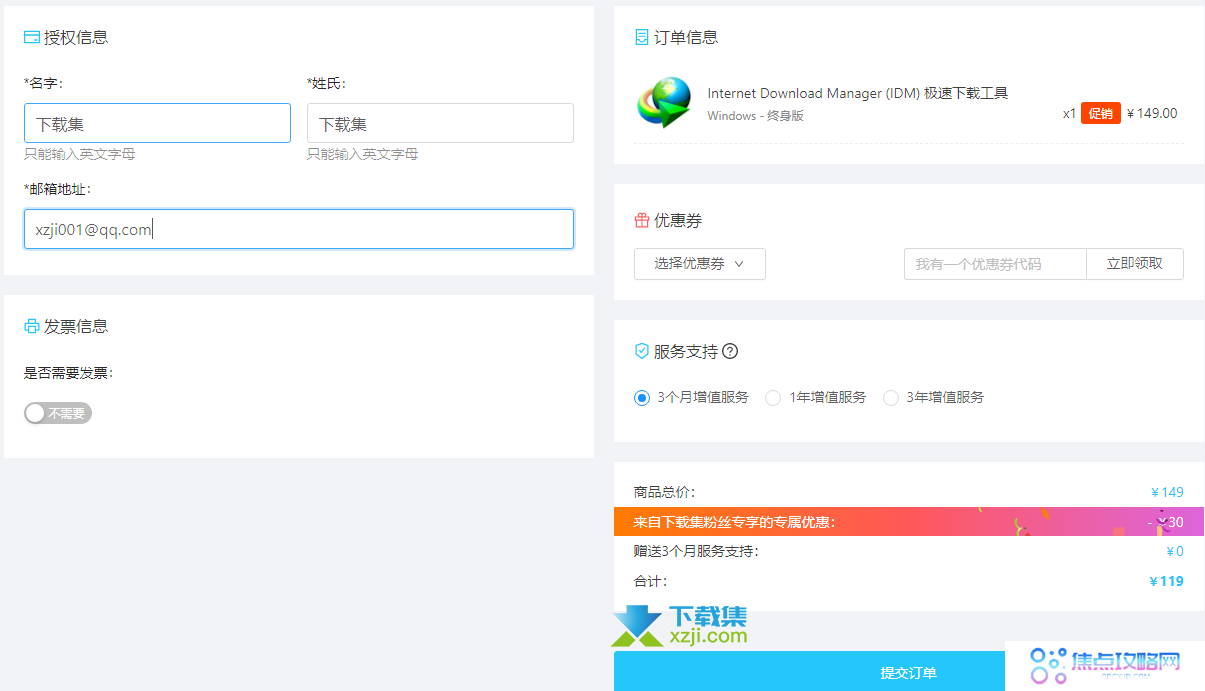Select the 3年增值服务 radio option
Image resolution: width=1205 pixels, height=691 pixels.
click(x=891, y=397)
